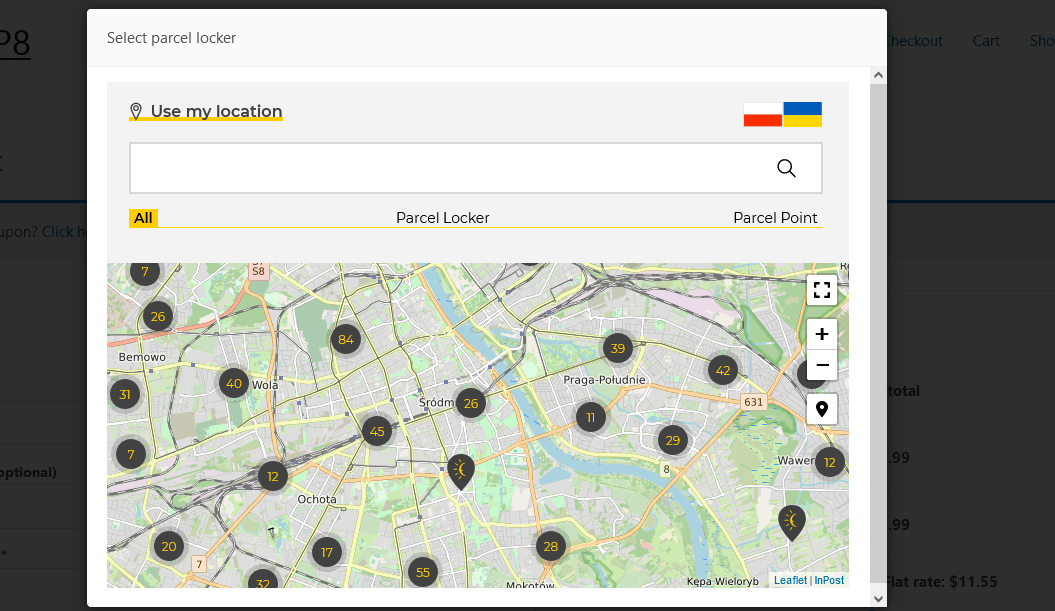Viewport: 1055px width, 611px height.
Task: Open the cluster marker showing 31
Action: tap(124, 394)
